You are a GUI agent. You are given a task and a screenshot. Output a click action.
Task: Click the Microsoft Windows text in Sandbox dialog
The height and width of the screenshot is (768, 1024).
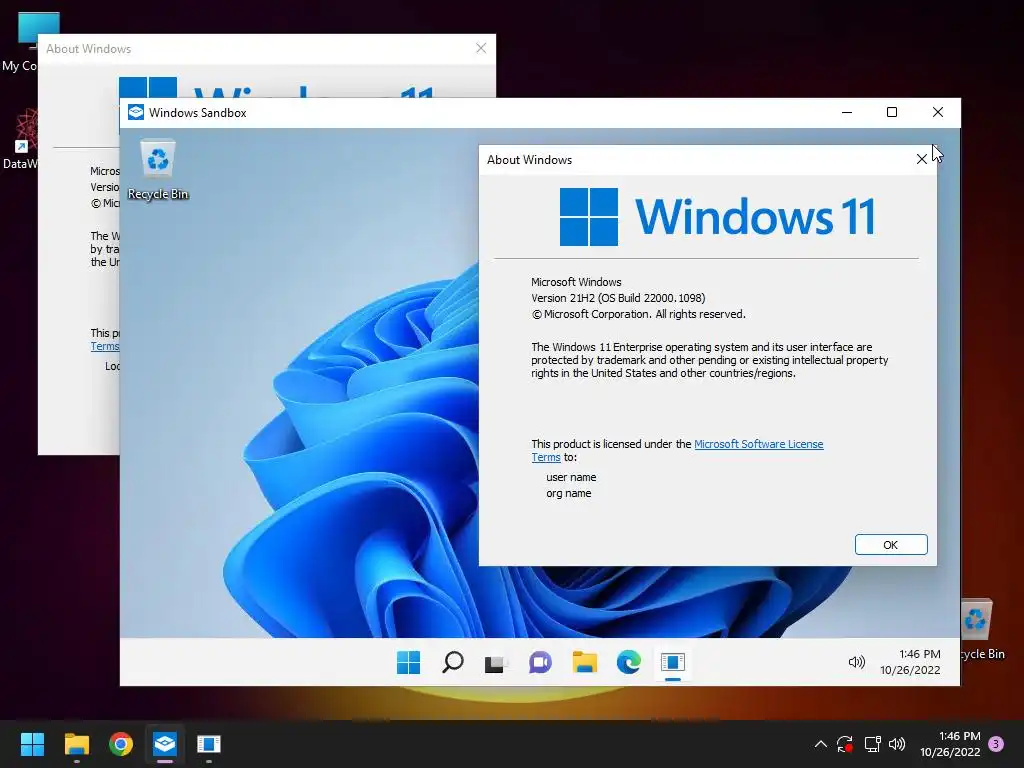click(576, 282)
